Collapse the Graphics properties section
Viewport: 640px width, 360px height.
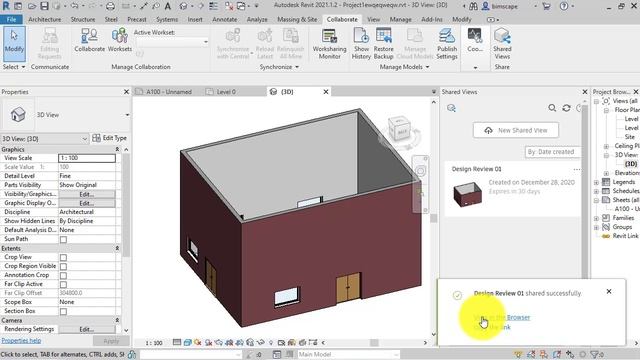(x=117, y=149)
